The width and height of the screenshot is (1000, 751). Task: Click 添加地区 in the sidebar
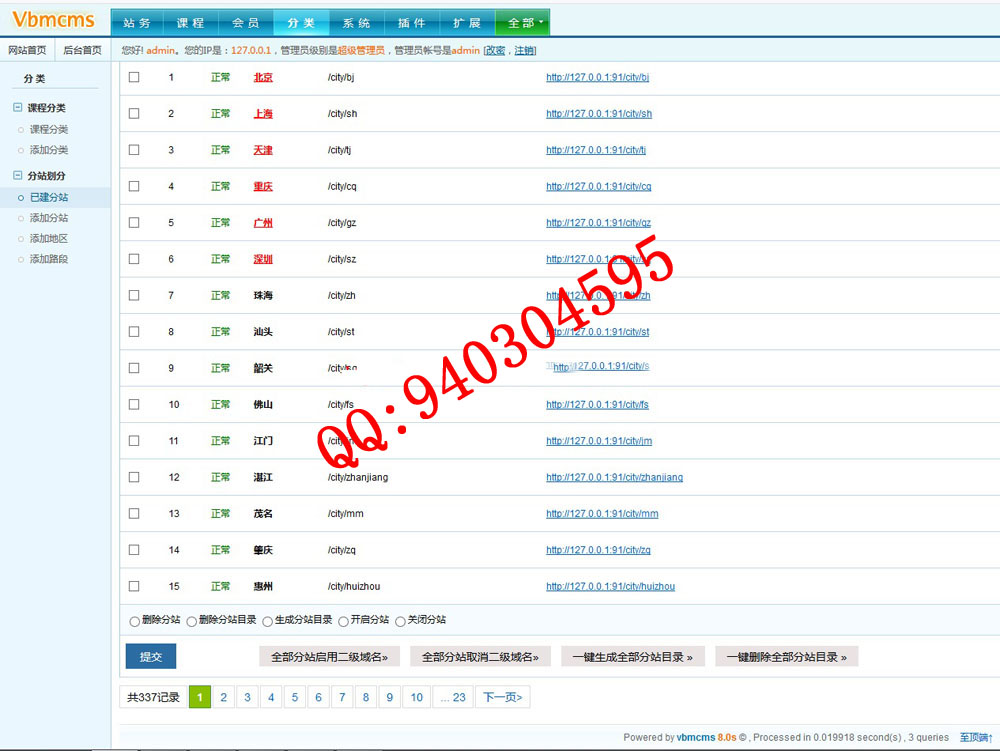click(49, 239)
